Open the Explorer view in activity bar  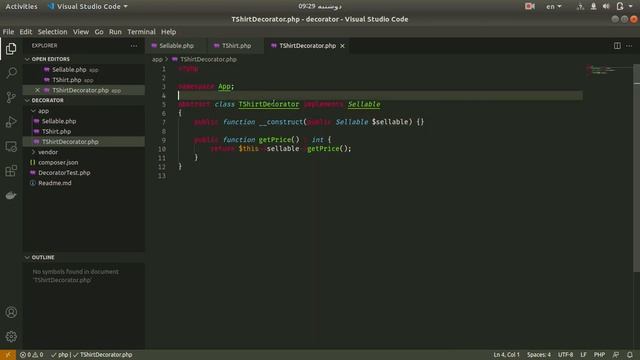coord(11,49)
